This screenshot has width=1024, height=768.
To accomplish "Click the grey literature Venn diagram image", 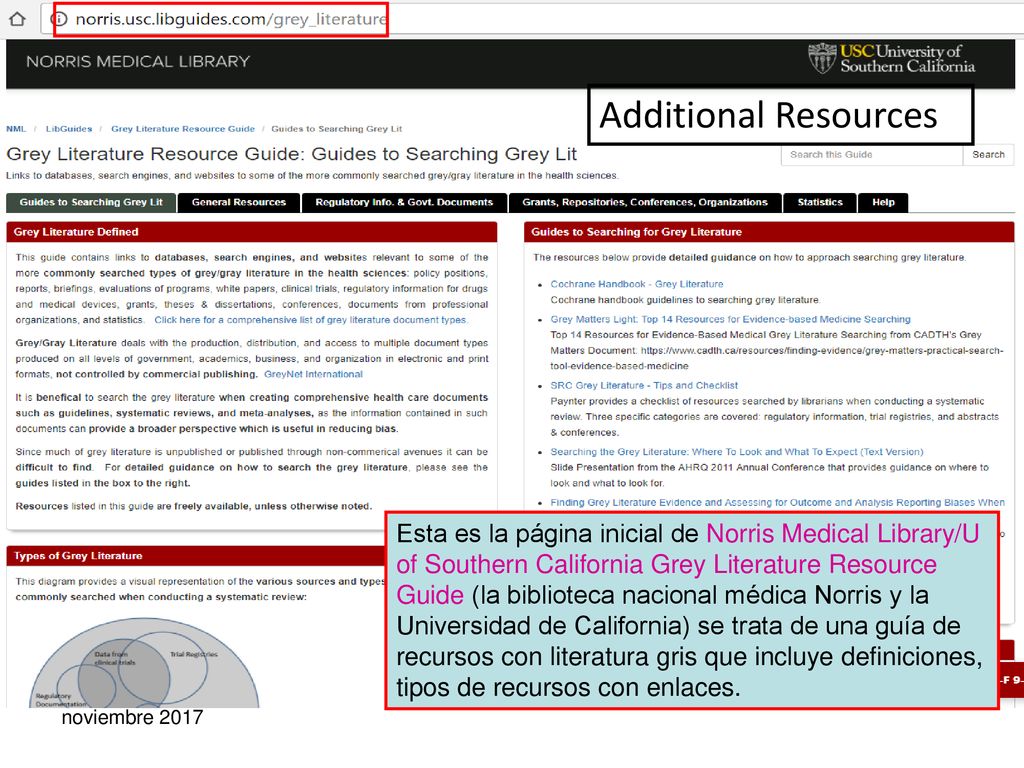I will pos(145,663).
